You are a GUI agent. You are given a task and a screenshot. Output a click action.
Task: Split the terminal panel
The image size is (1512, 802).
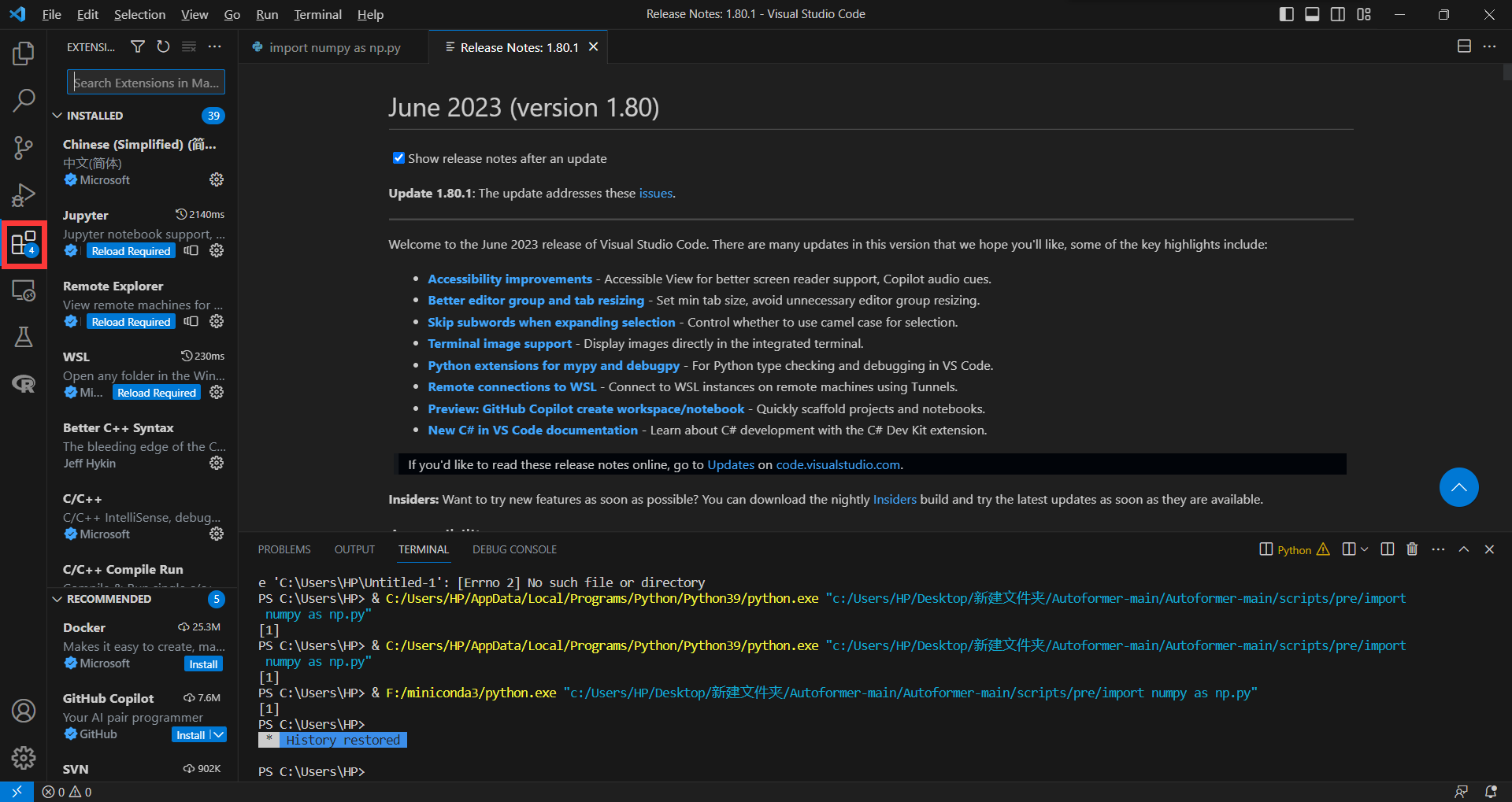(x=1388, y=549)
